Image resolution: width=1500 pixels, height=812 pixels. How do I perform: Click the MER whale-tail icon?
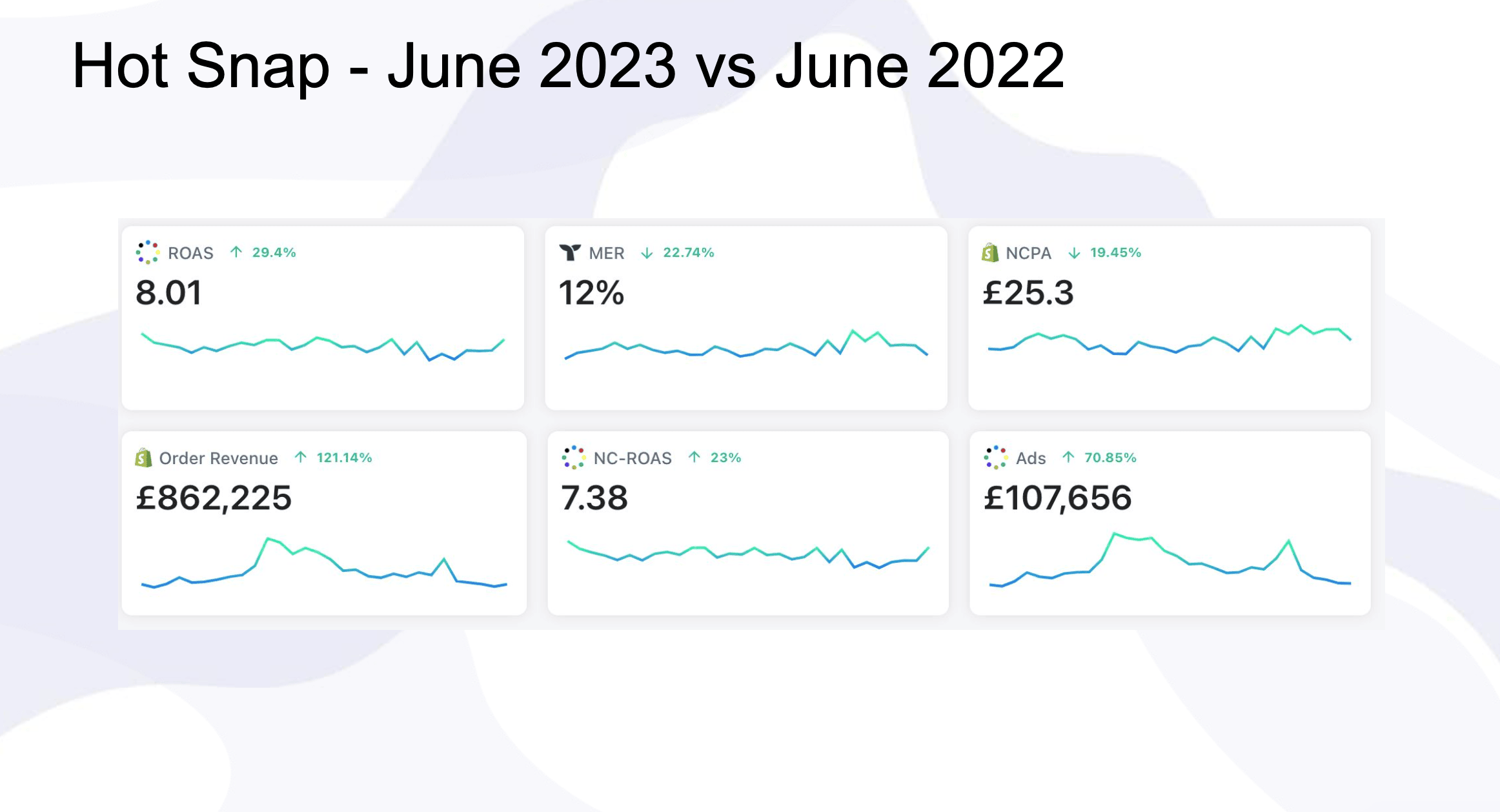570,252
